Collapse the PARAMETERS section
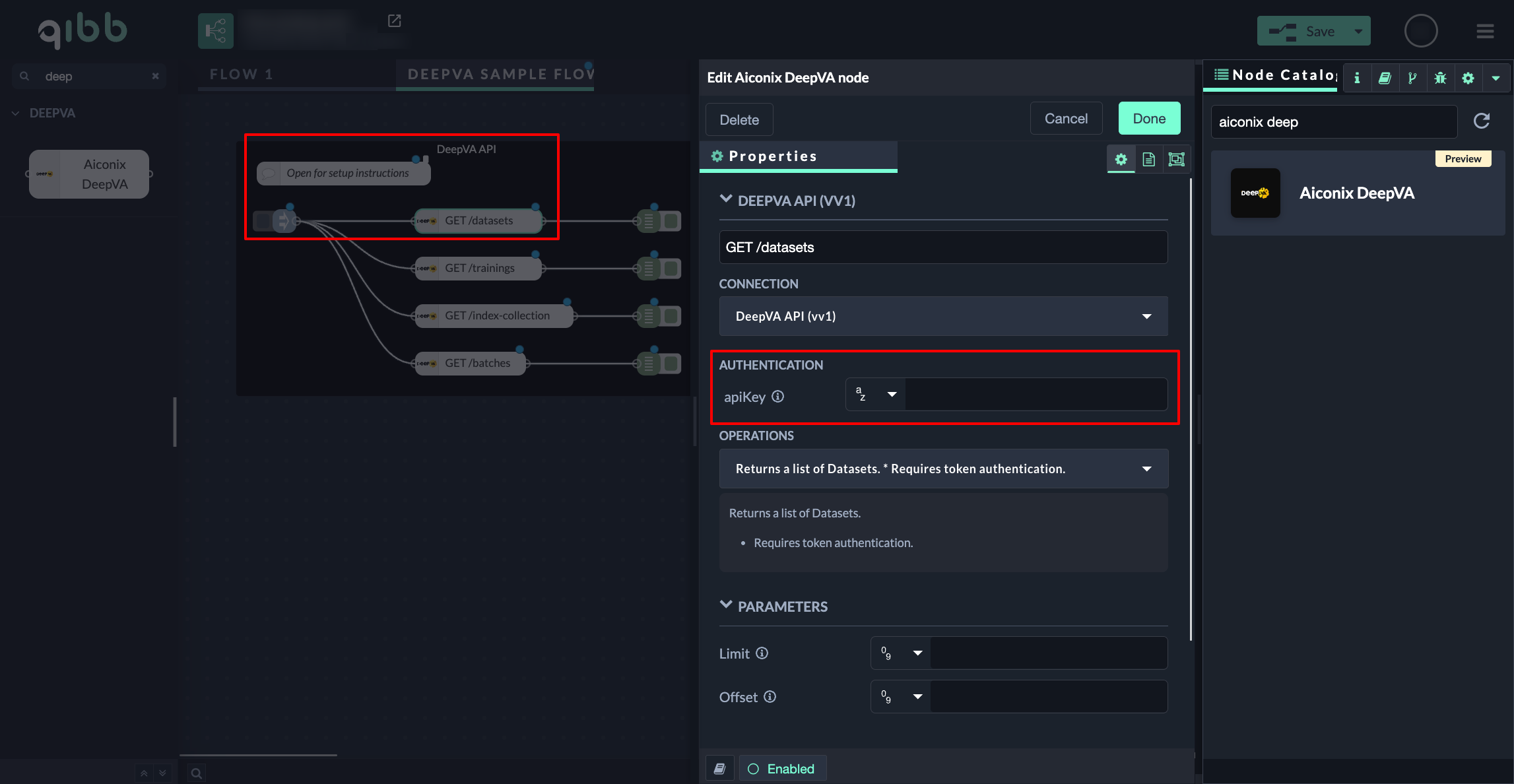 coord(726,606)
